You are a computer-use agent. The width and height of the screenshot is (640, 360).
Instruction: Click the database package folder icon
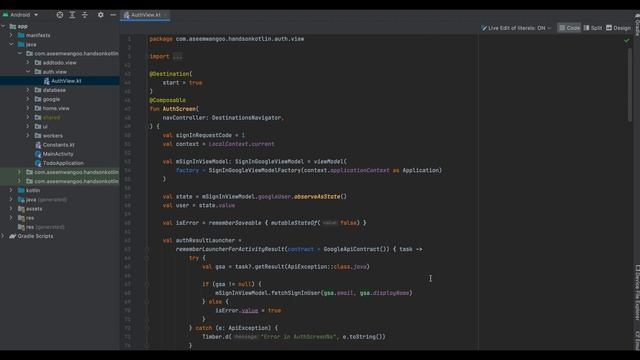click(38, 90)
